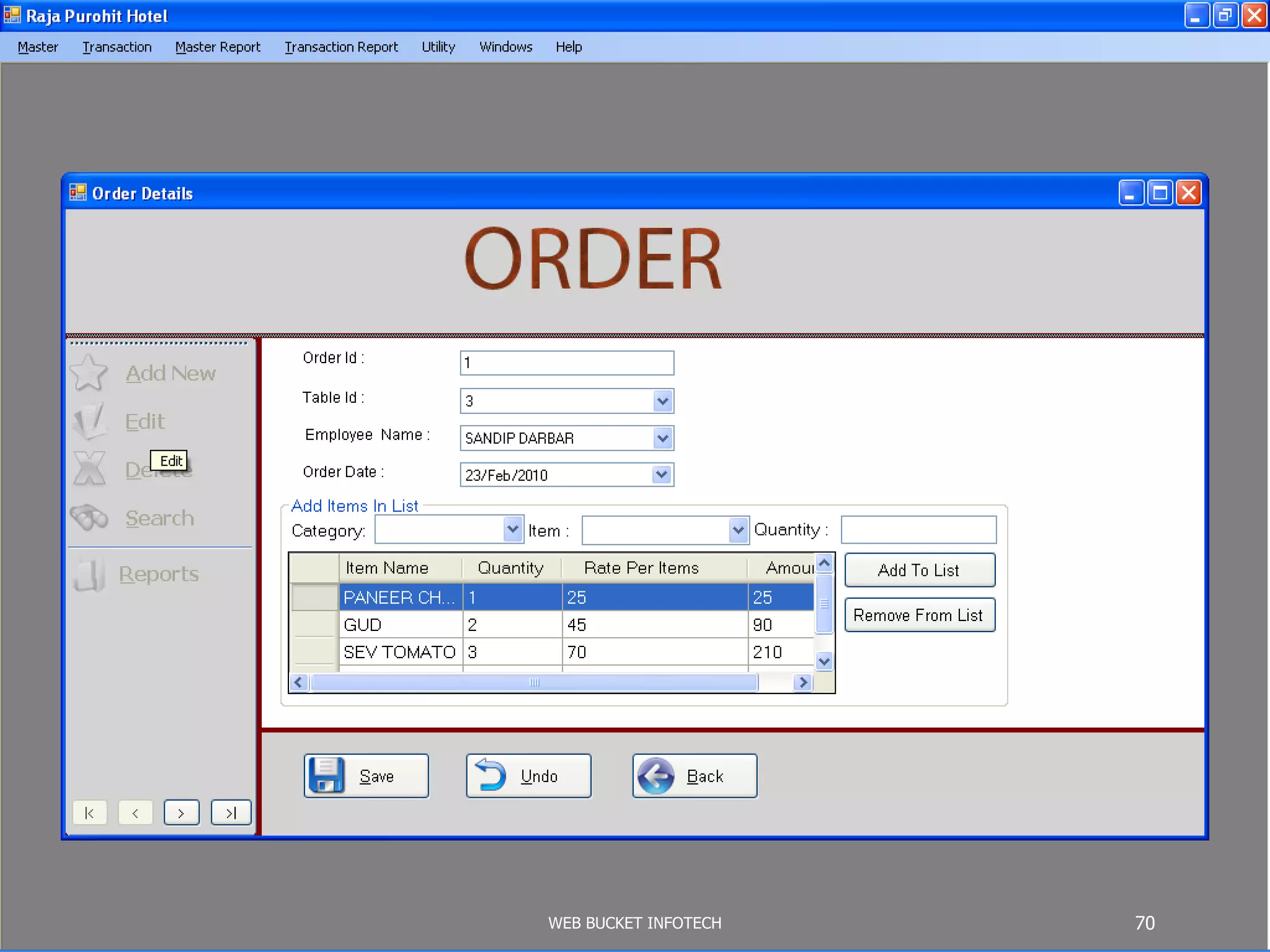1270x952 pixels.
Task: Click the horizontal scrollbar thumb of item grid
Action: (534, 682)
